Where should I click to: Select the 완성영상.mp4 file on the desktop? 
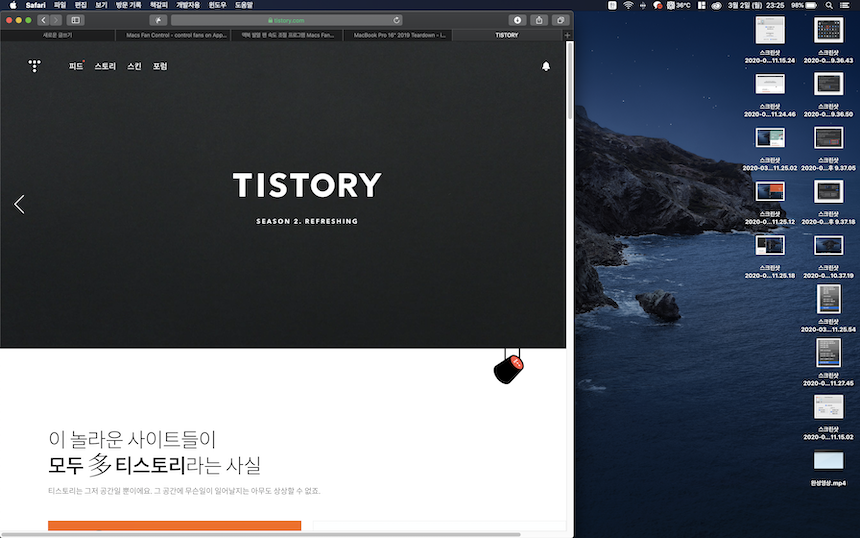(x=828, y=468)
